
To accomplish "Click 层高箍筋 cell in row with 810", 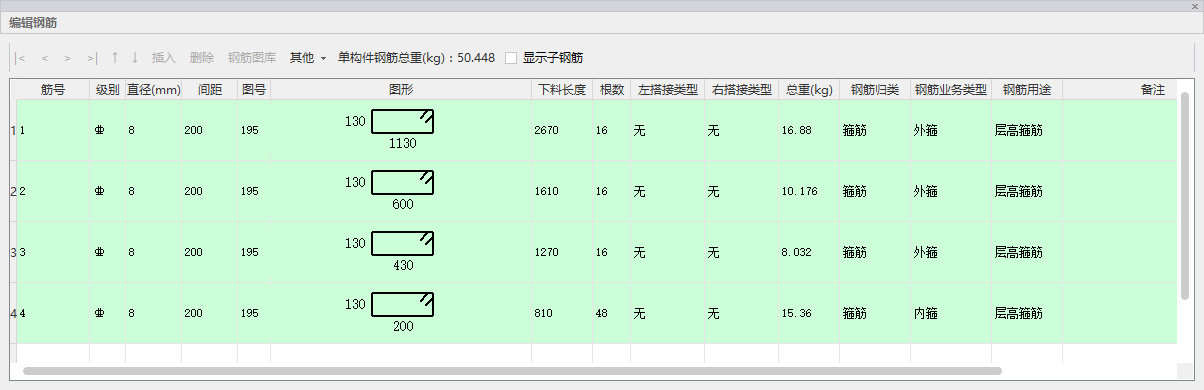I will pyautogui.click(x=1027, y=313).
